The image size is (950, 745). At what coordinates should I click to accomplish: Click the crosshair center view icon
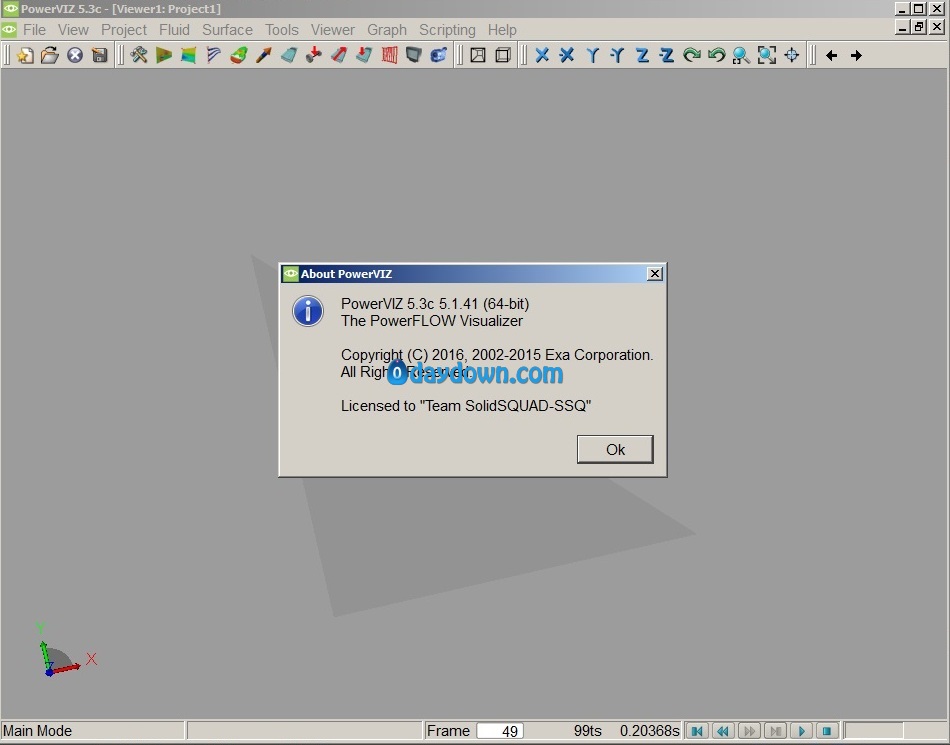(792, 56)
